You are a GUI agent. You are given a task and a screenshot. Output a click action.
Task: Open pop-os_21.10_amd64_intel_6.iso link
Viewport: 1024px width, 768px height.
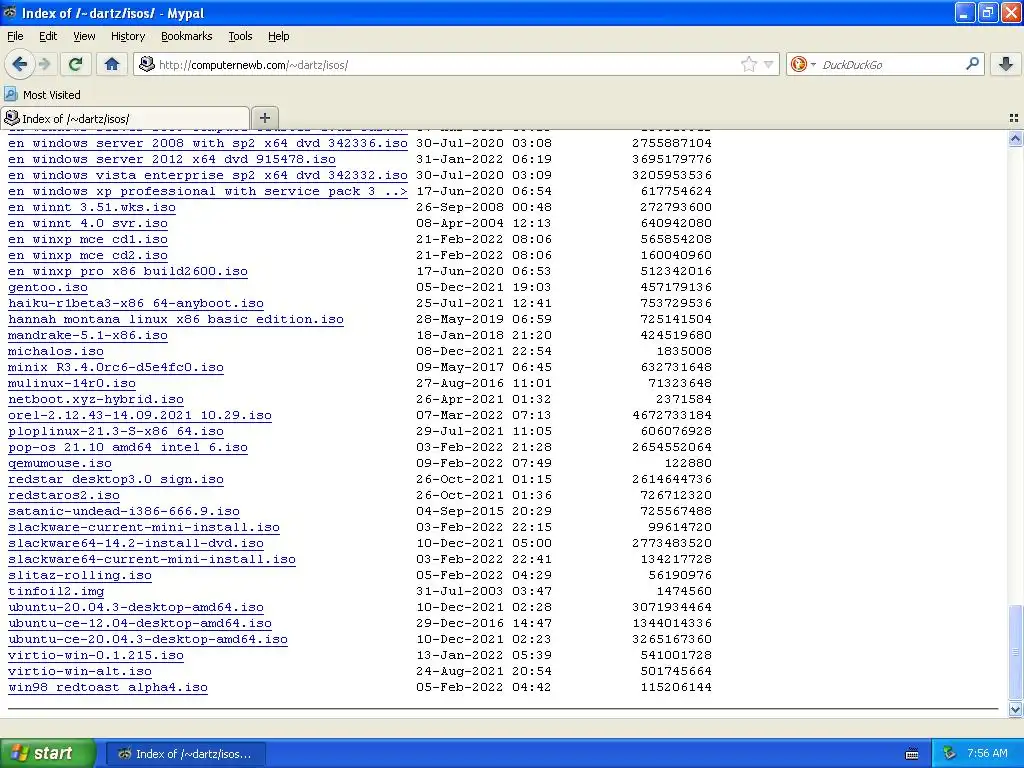click(x=128, y=447)
